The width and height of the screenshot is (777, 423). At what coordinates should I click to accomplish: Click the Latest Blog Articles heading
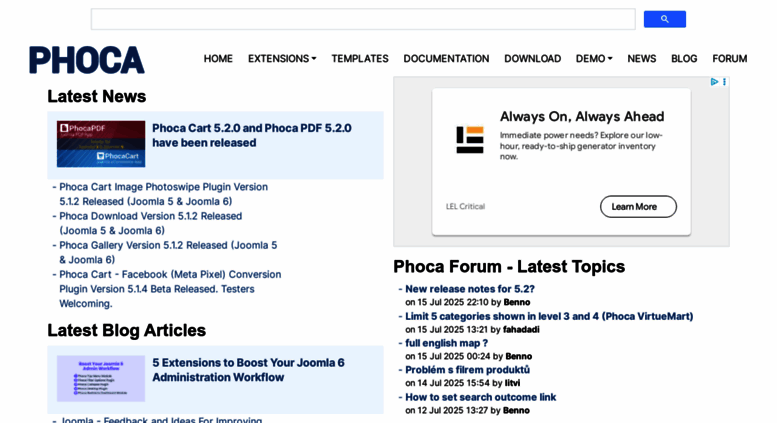click(126, 330)
